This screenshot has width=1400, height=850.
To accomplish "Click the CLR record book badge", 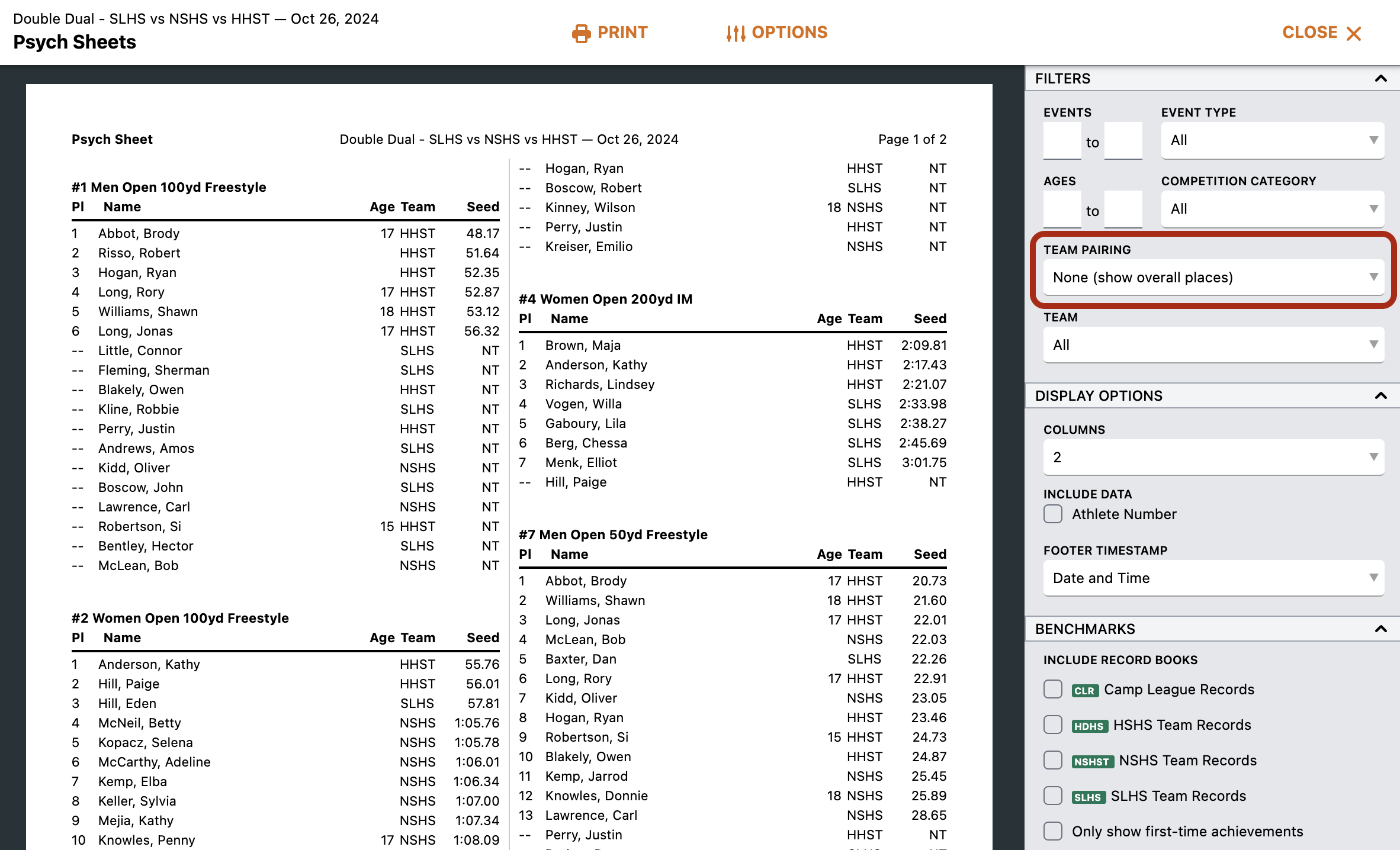I will [1084, 690].
